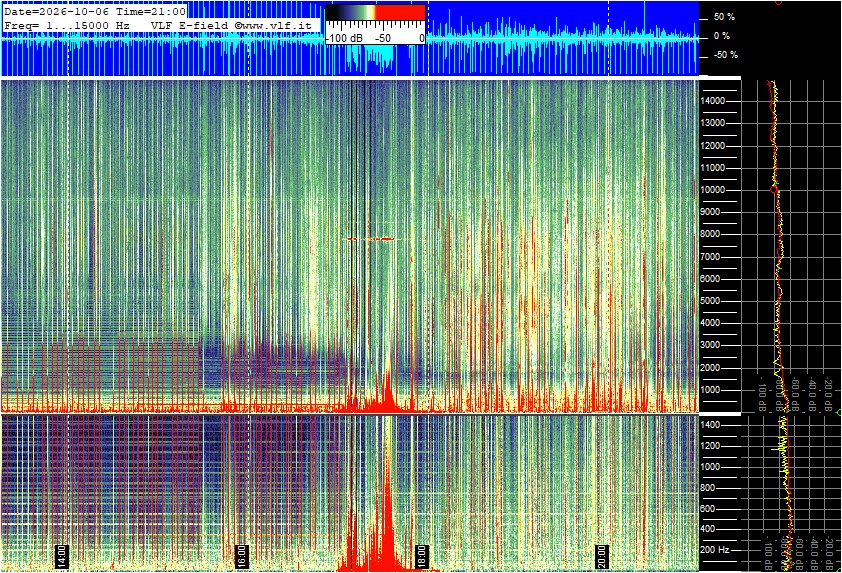Click the 1400 label on lower frequency axis
Screen dimensions: 842x573
(710, 425)
